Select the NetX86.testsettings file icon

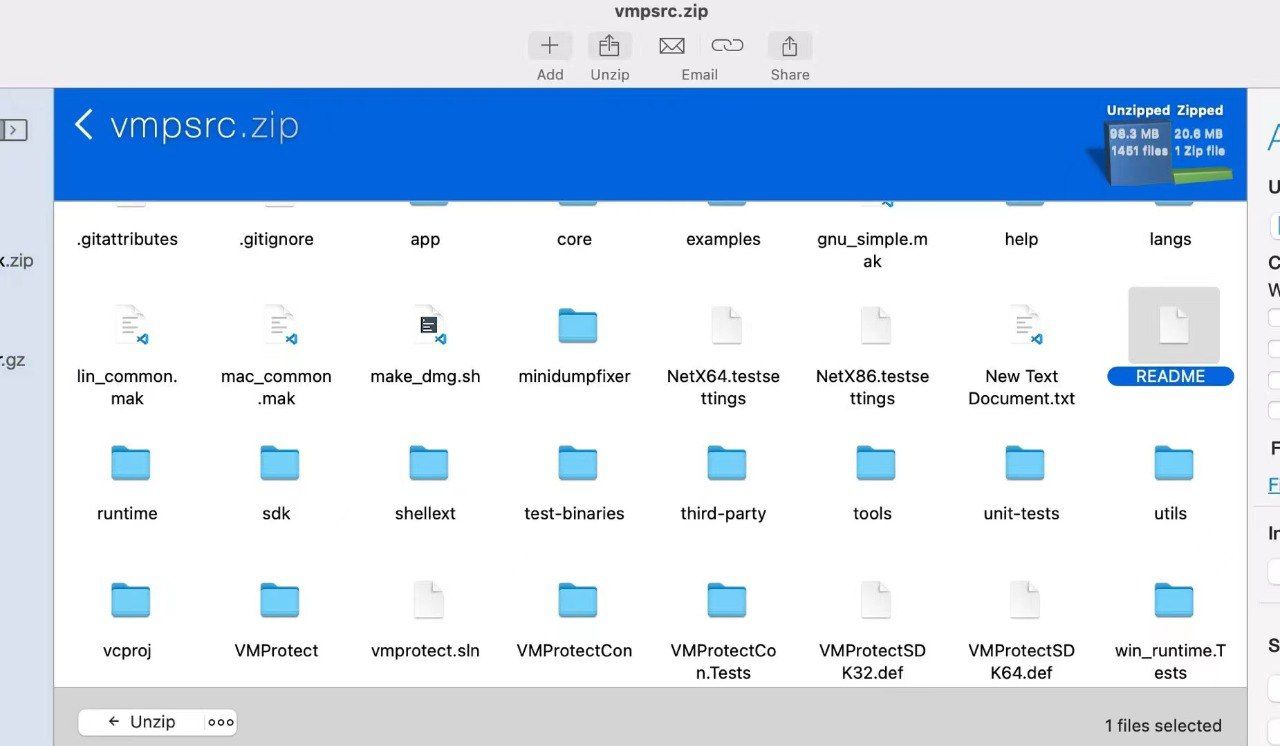[x=875, y=327]
